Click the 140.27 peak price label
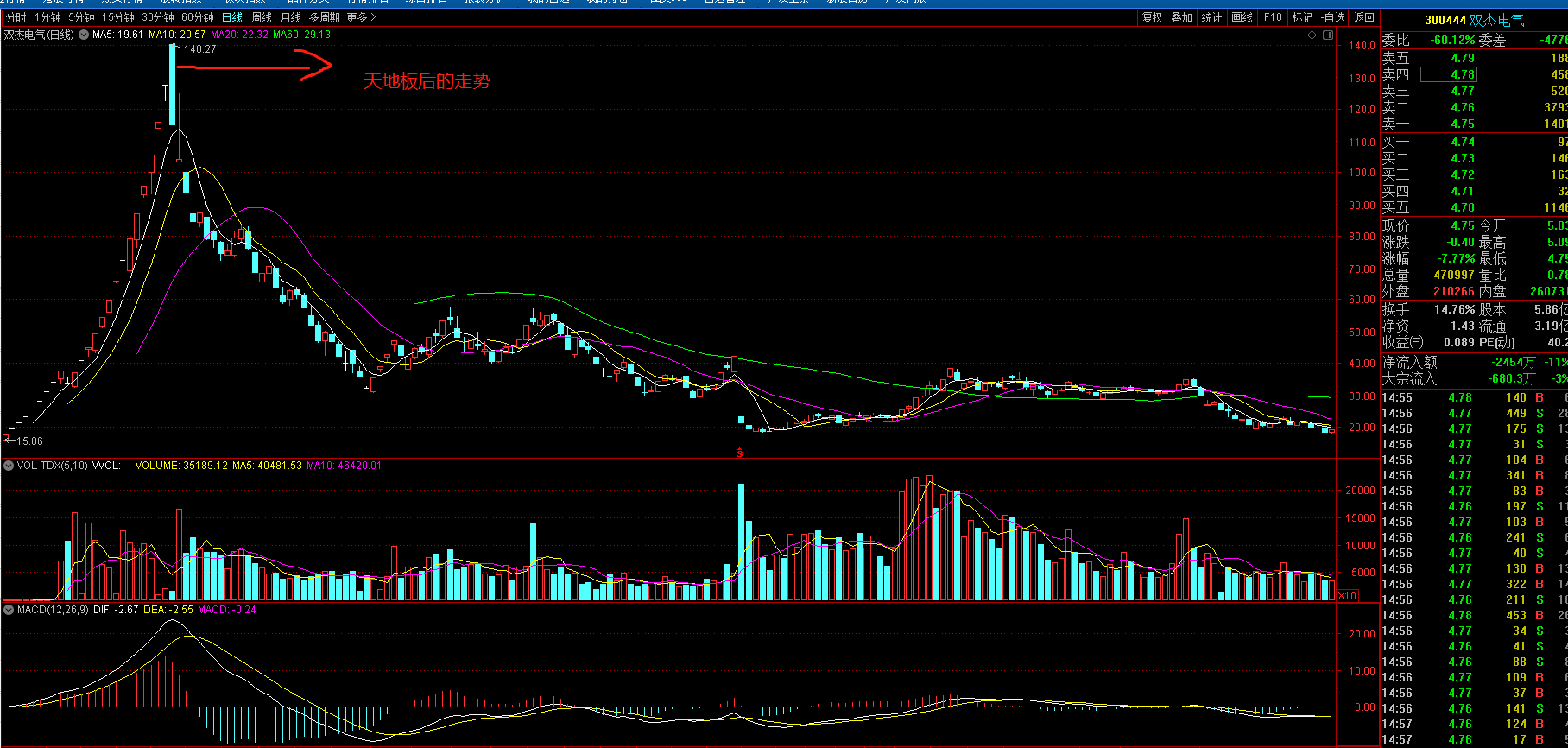 click(199, 49)
